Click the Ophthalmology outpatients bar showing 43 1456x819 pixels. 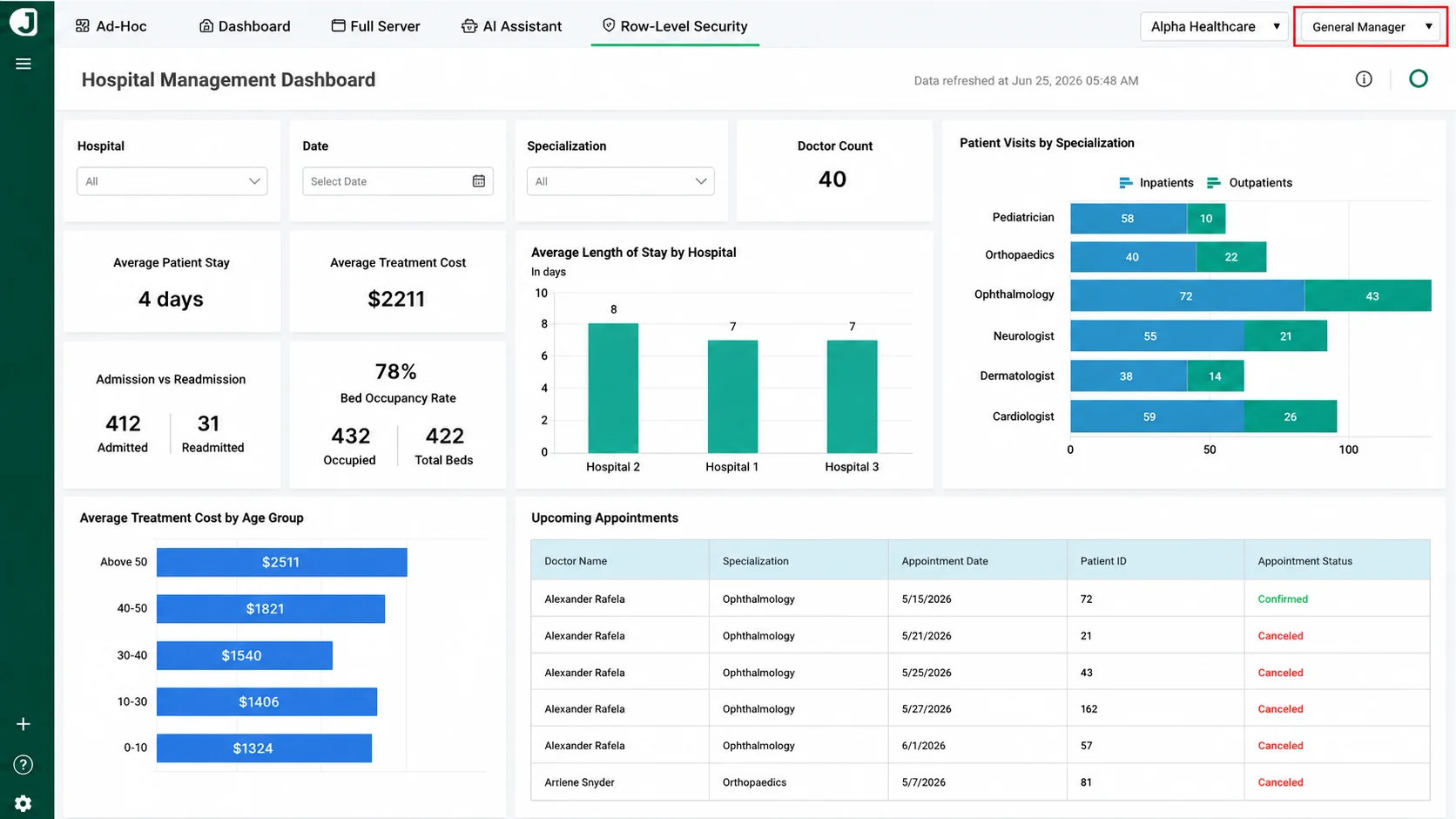click(x=1368, y=296)
